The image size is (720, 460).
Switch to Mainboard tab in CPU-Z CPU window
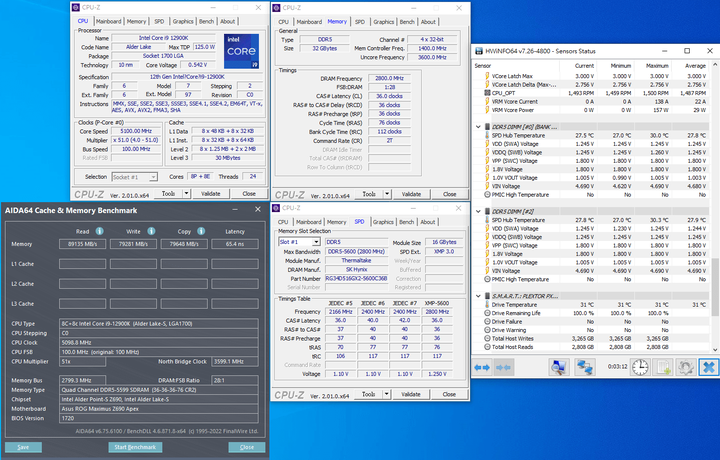click(108, 21)
